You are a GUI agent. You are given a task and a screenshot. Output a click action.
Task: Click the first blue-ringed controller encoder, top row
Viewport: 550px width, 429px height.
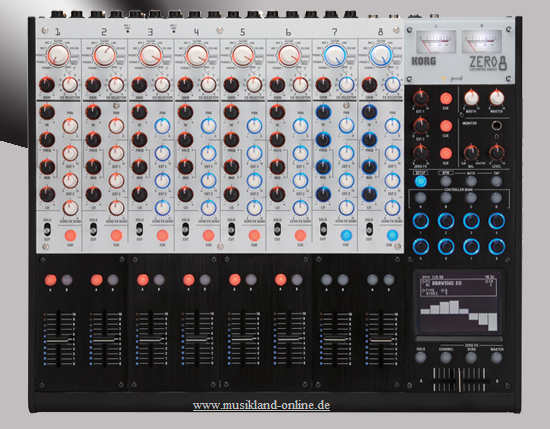[421, 221]
